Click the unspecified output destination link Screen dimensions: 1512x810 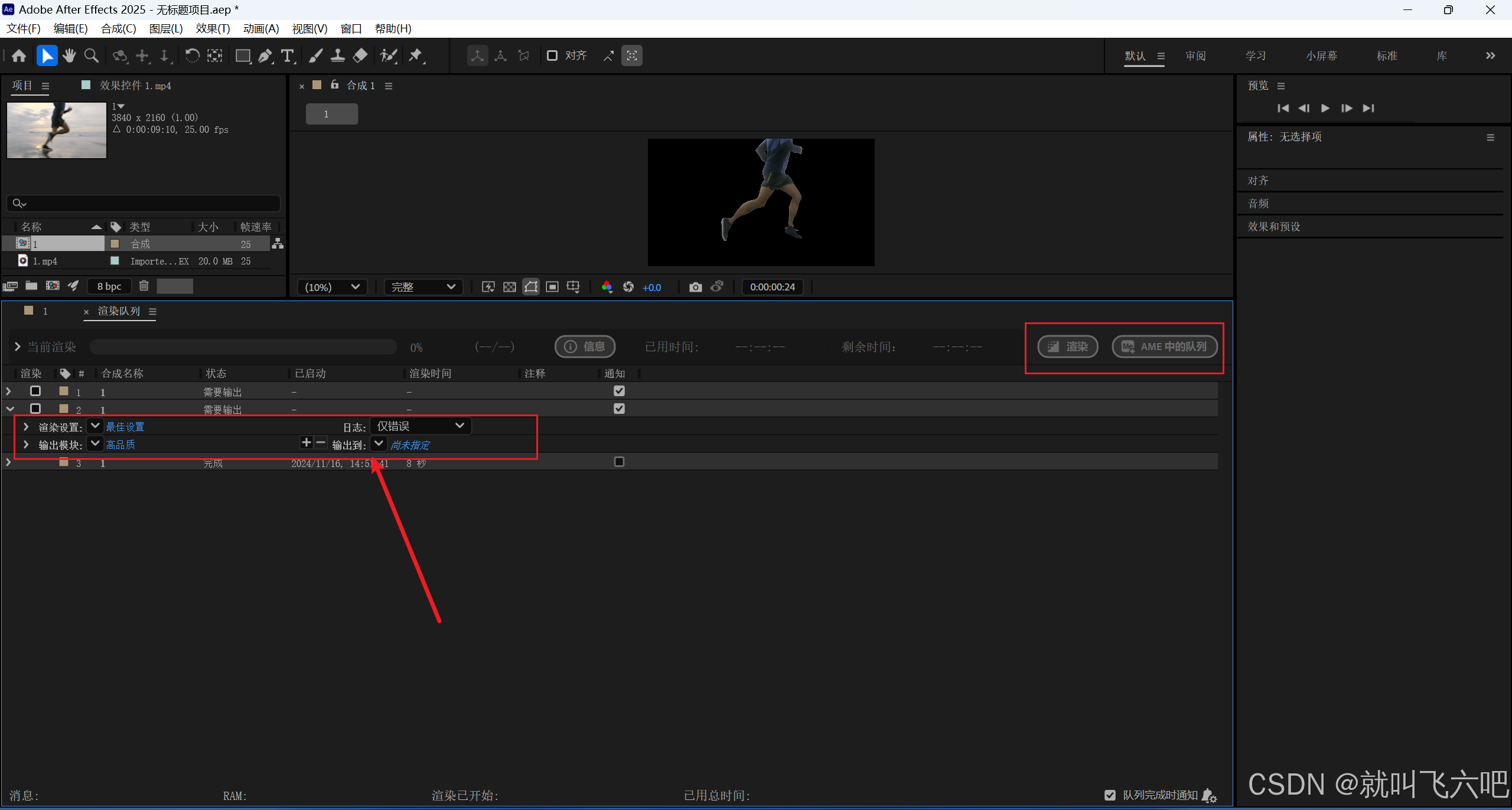[410, 445]
